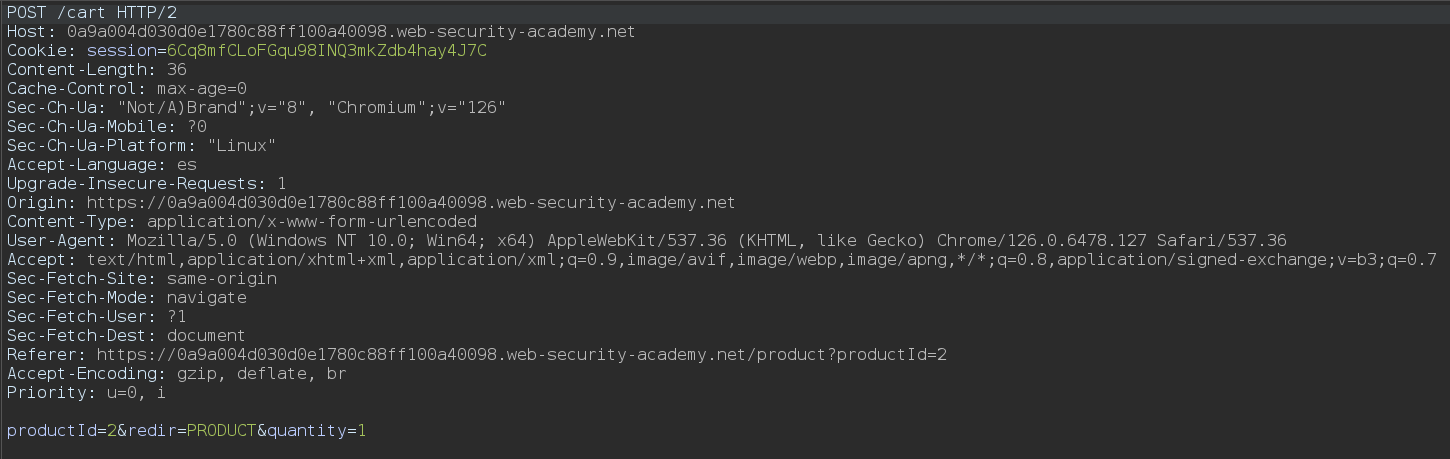
Task: Click the User-Agent Mozilla string
Action: click(x=706, y=240)
